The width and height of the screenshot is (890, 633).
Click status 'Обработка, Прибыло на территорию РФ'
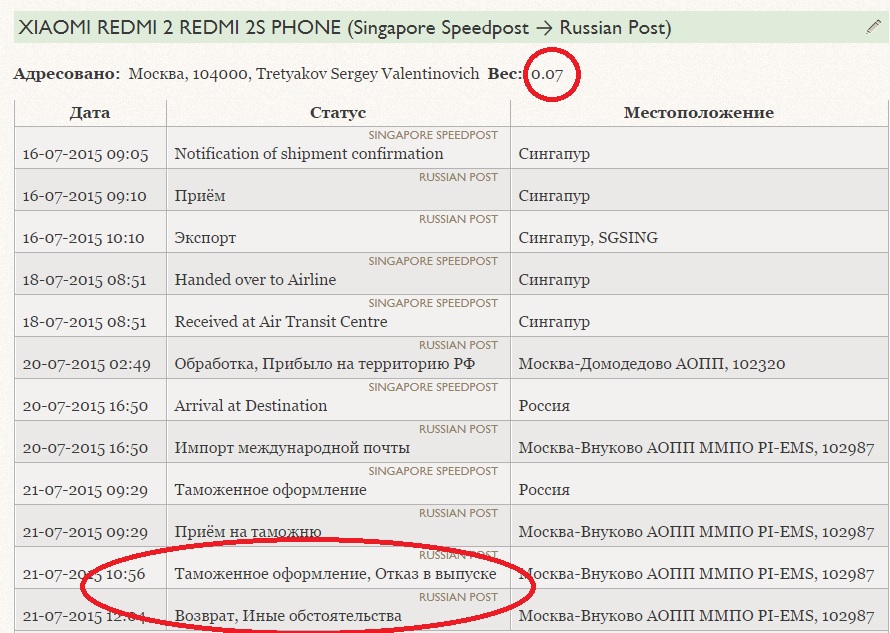[x=325, y=363]
